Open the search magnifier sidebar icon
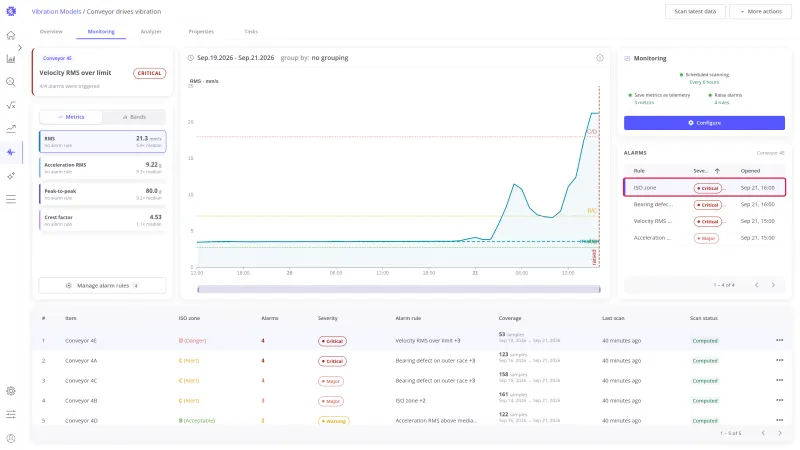The width and height of the screenshot is (800, 450). tap(11, 82)
